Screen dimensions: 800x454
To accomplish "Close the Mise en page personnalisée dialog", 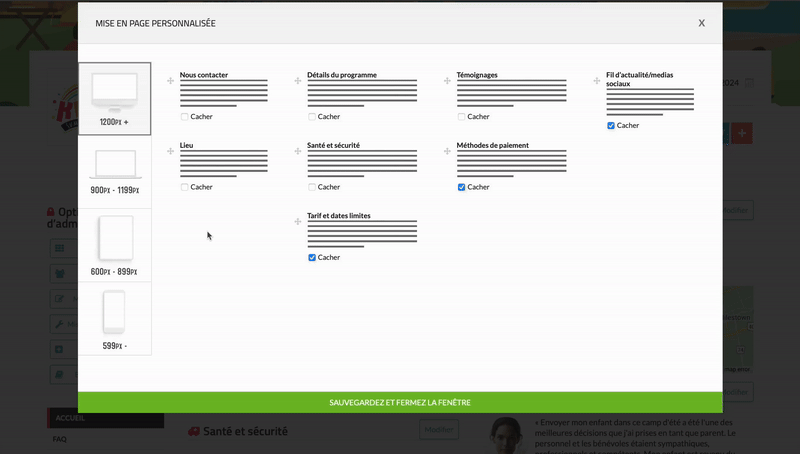I will coord(702,23).
